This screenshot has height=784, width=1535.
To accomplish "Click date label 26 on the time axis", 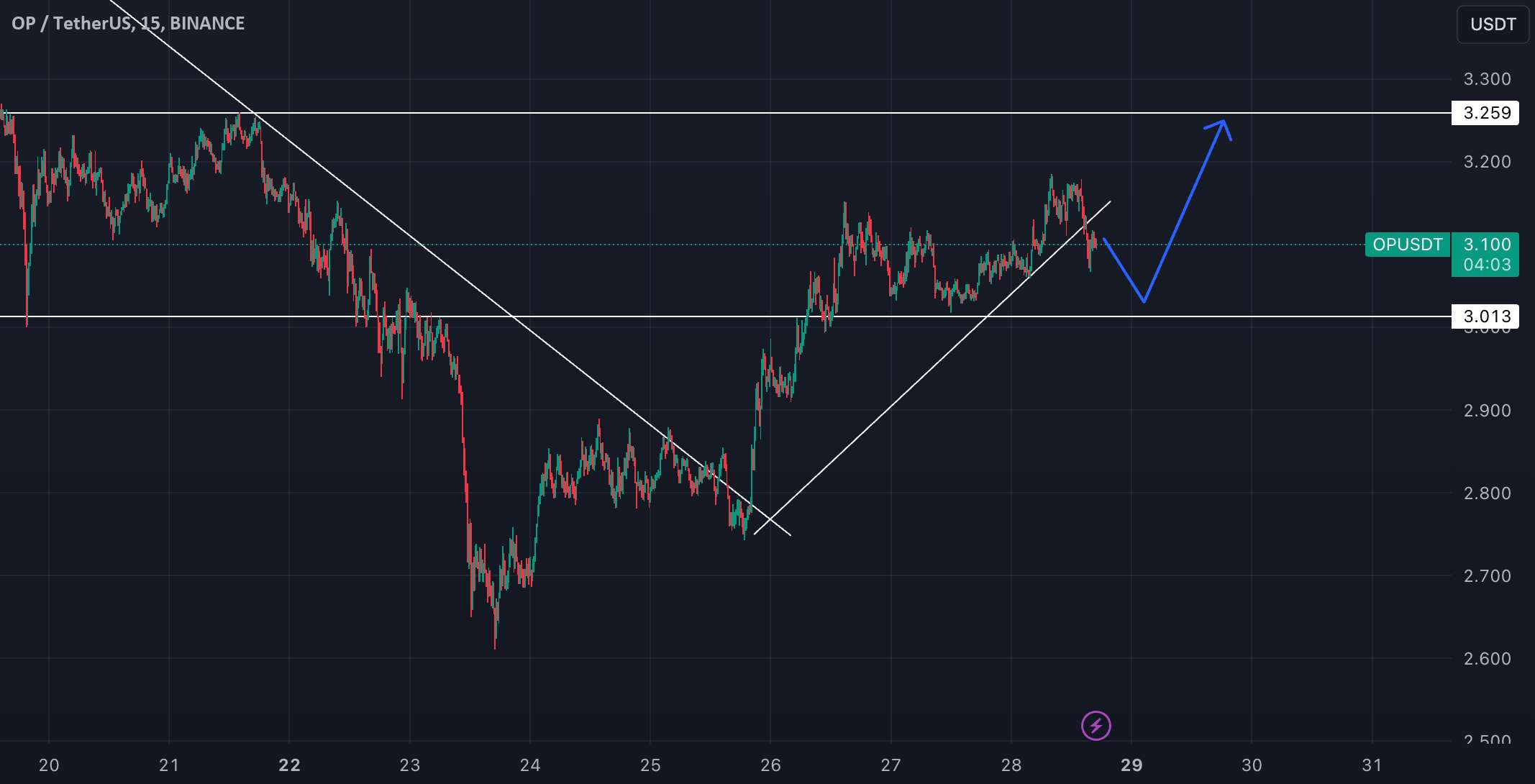I will pos(770,765).
